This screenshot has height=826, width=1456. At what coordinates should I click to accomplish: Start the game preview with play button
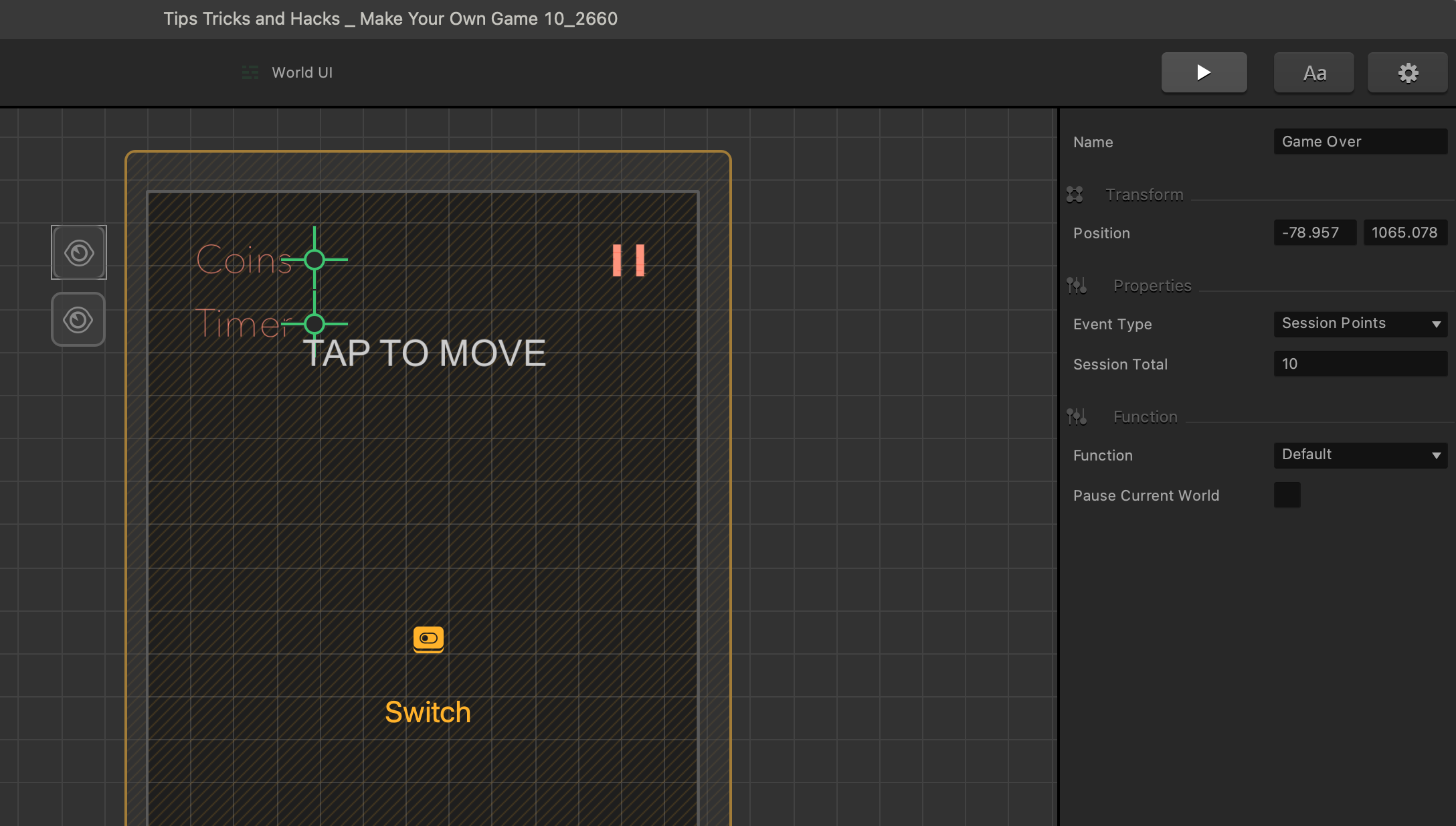pos(1204,72)
